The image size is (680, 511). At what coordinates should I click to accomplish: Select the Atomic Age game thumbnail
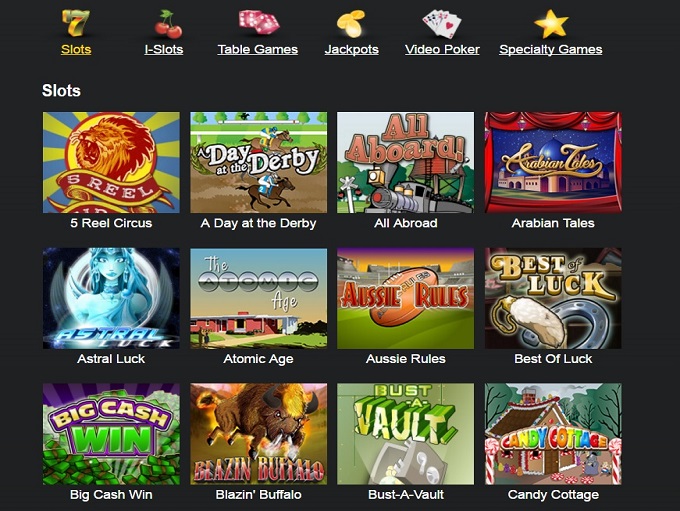tap(258, 298)
